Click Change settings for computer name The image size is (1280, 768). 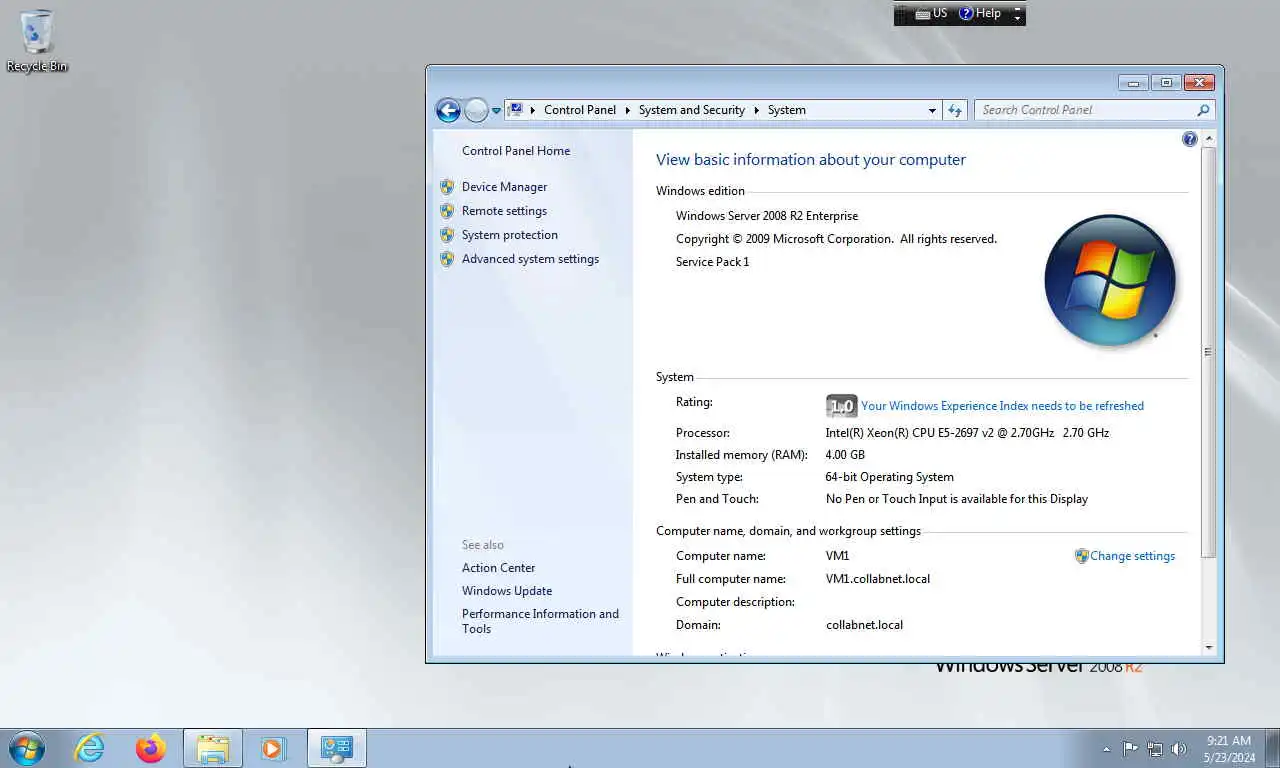pos(1132,556)
